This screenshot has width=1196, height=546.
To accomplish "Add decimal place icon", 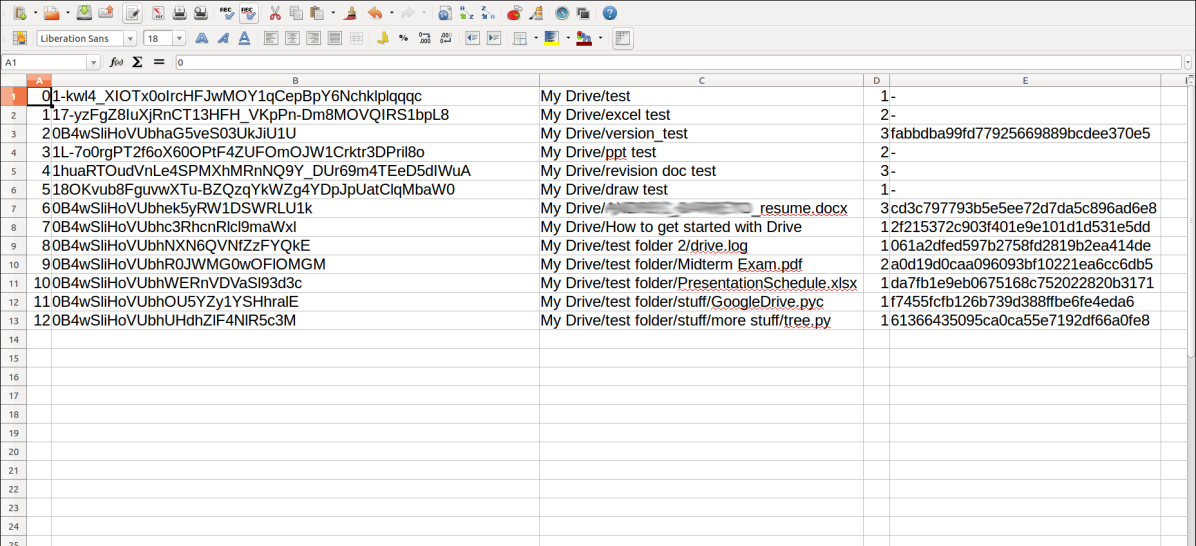I will 425,38.
